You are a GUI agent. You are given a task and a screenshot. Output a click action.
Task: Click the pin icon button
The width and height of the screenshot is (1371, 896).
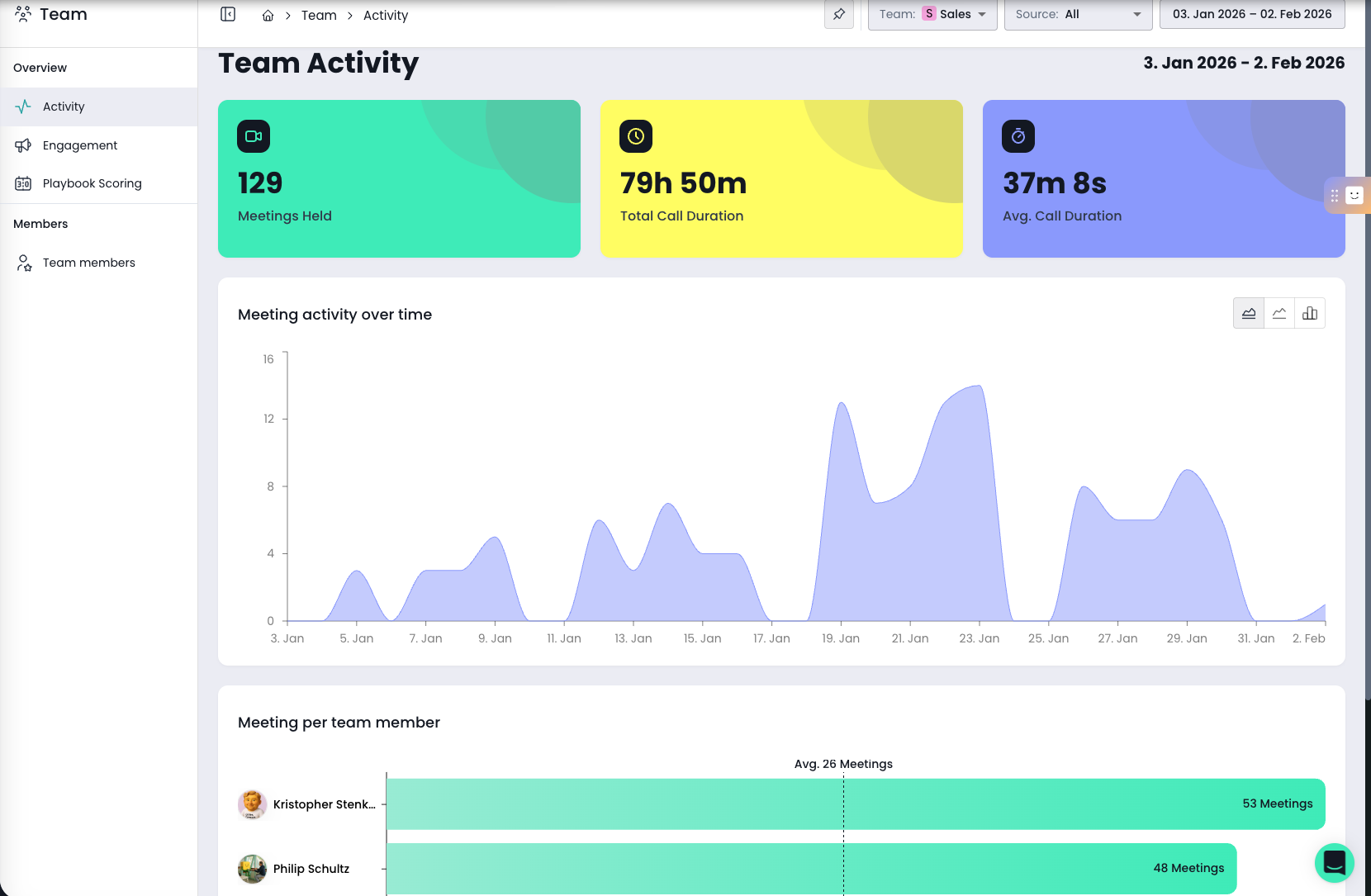(x=838, y=15)
